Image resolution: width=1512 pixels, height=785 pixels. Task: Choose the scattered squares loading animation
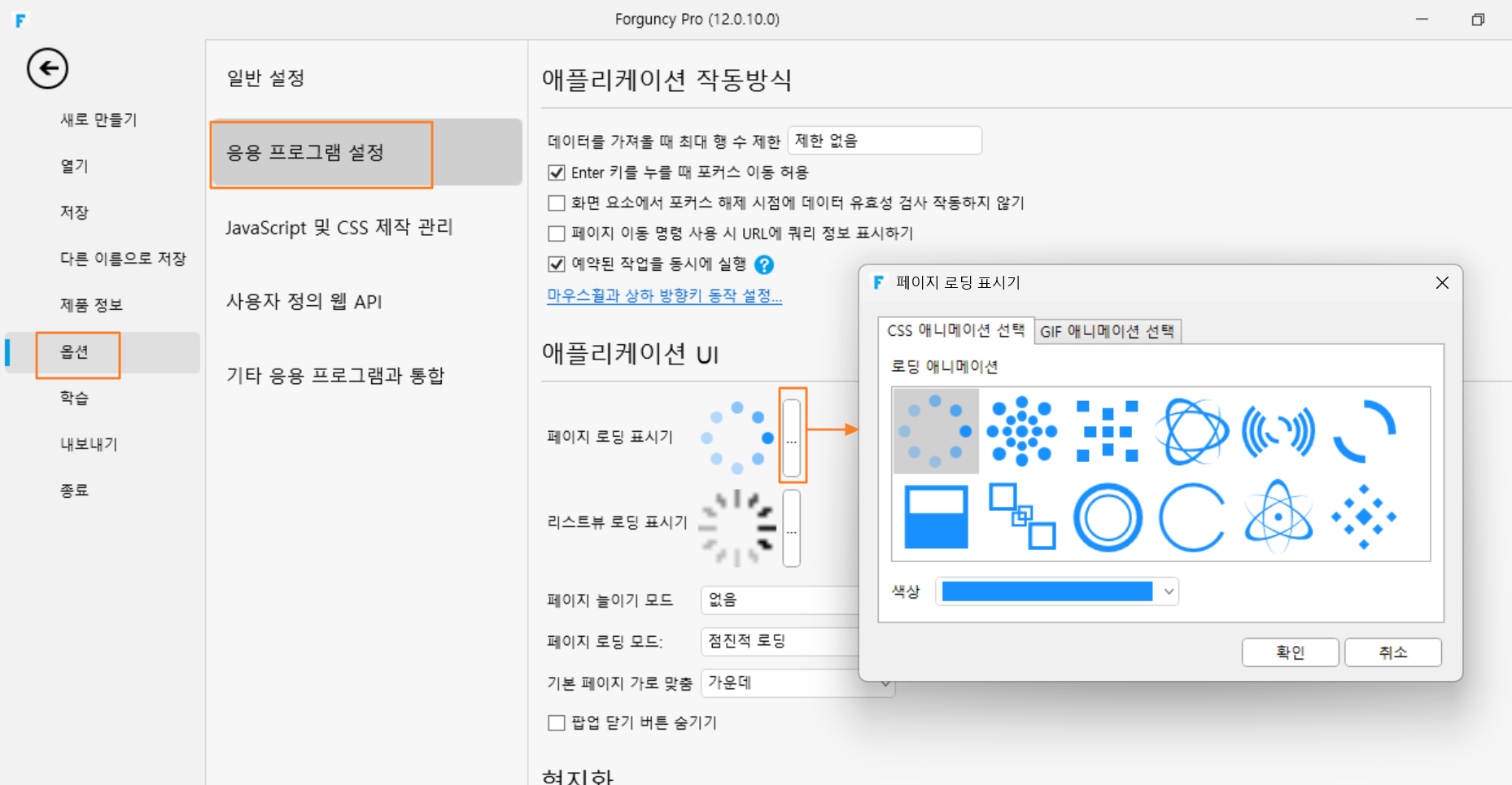point(1107,431)
